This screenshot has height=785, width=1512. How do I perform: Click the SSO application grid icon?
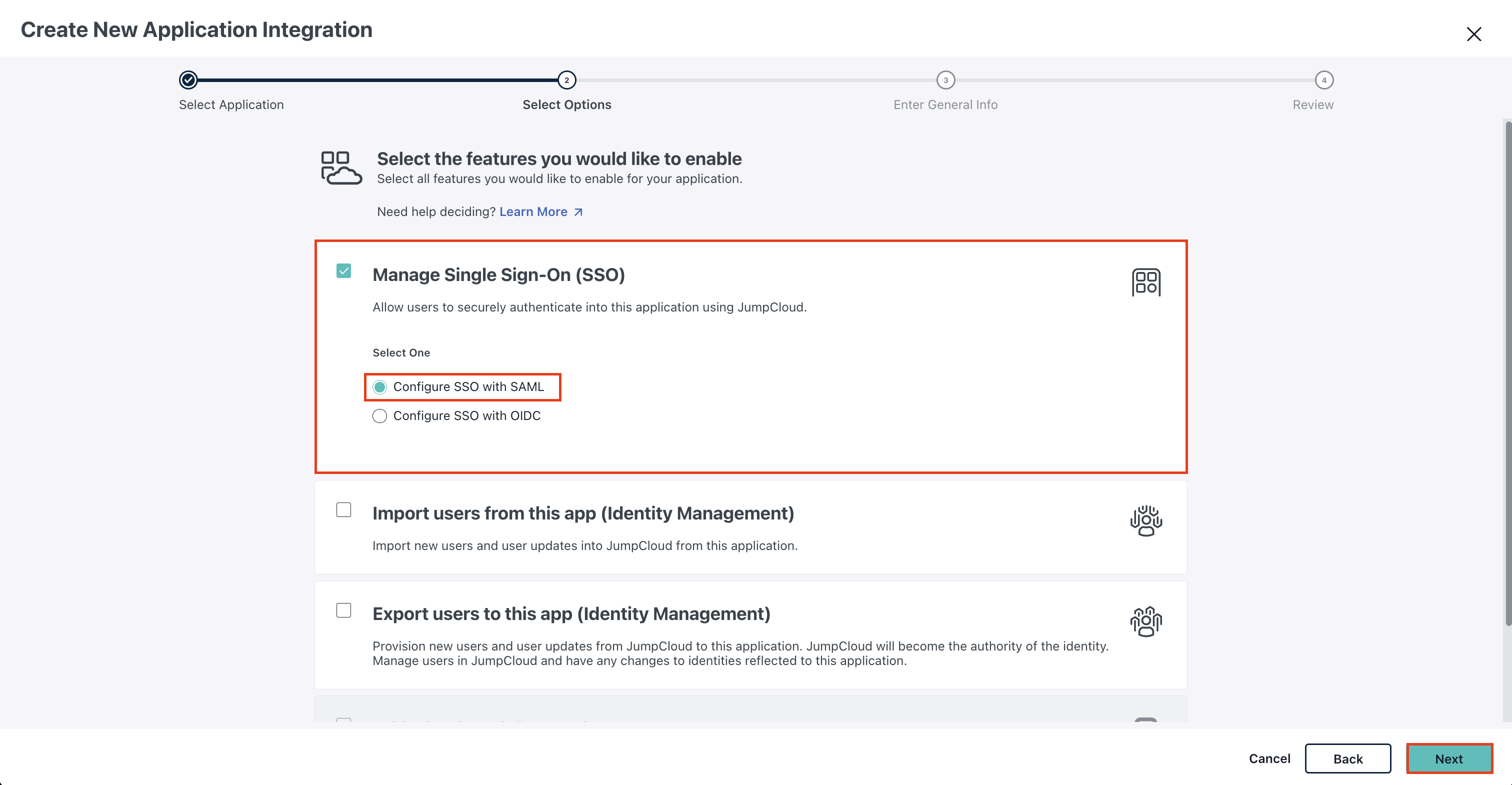(x=1145, y=282)
